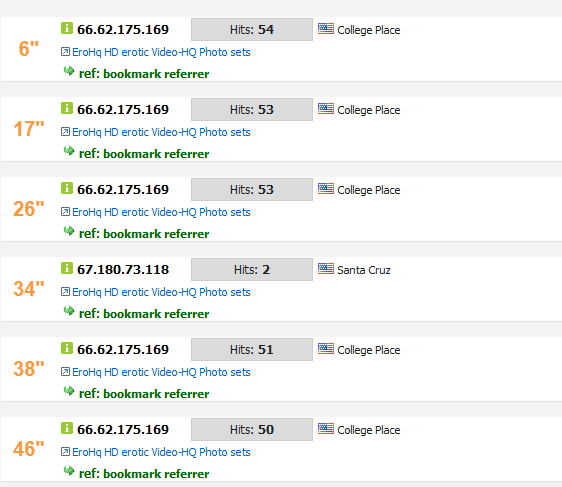Click green info icon beside 67.180.73.118
This screenshot has width=562, height=487.
click(67, 268)
